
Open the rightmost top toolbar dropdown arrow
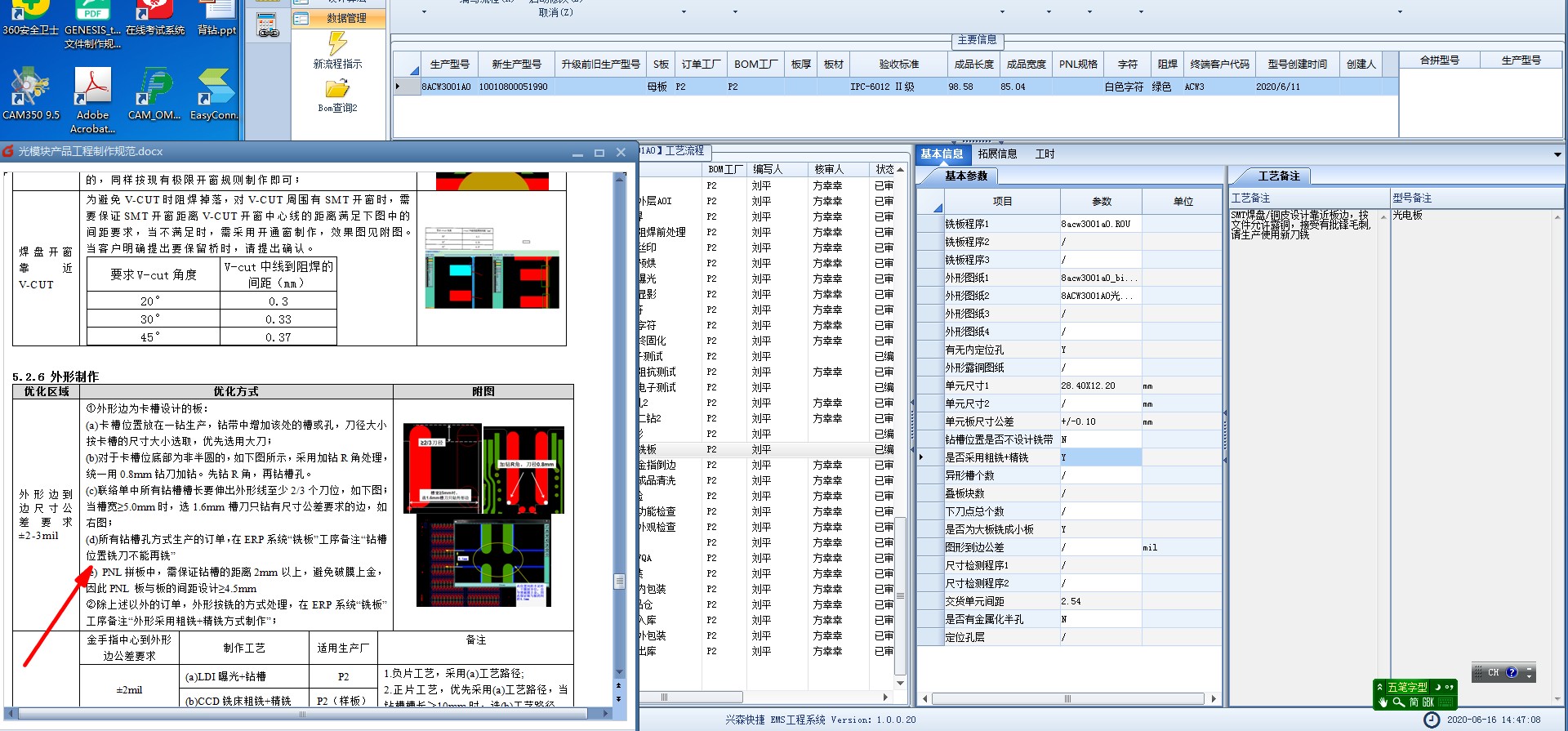tap(1400, 12)
